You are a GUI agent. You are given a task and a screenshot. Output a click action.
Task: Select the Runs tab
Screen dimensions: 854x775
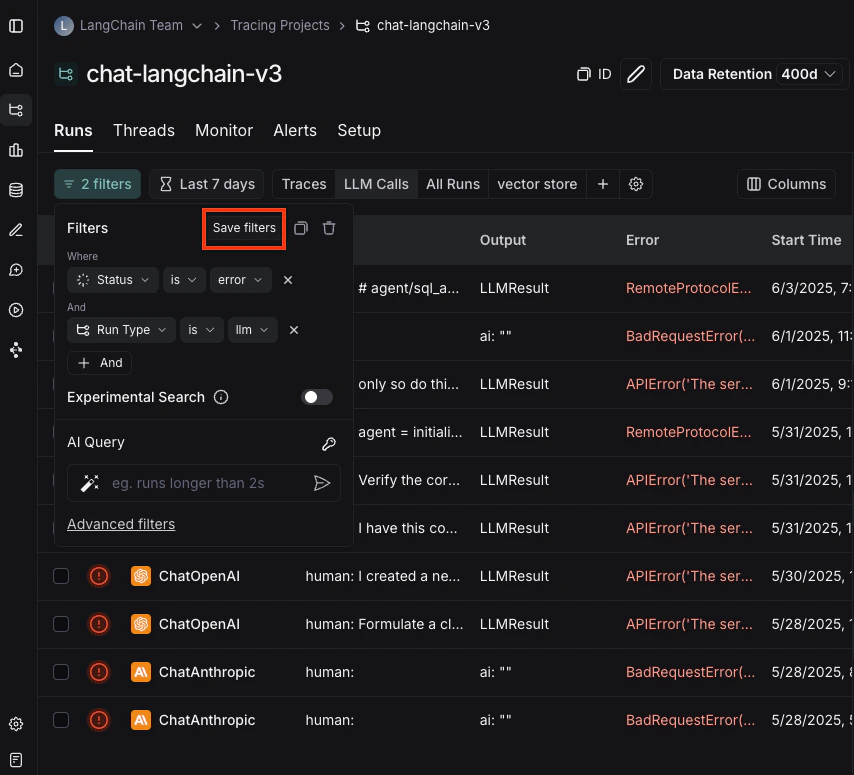tap(73, 131)
